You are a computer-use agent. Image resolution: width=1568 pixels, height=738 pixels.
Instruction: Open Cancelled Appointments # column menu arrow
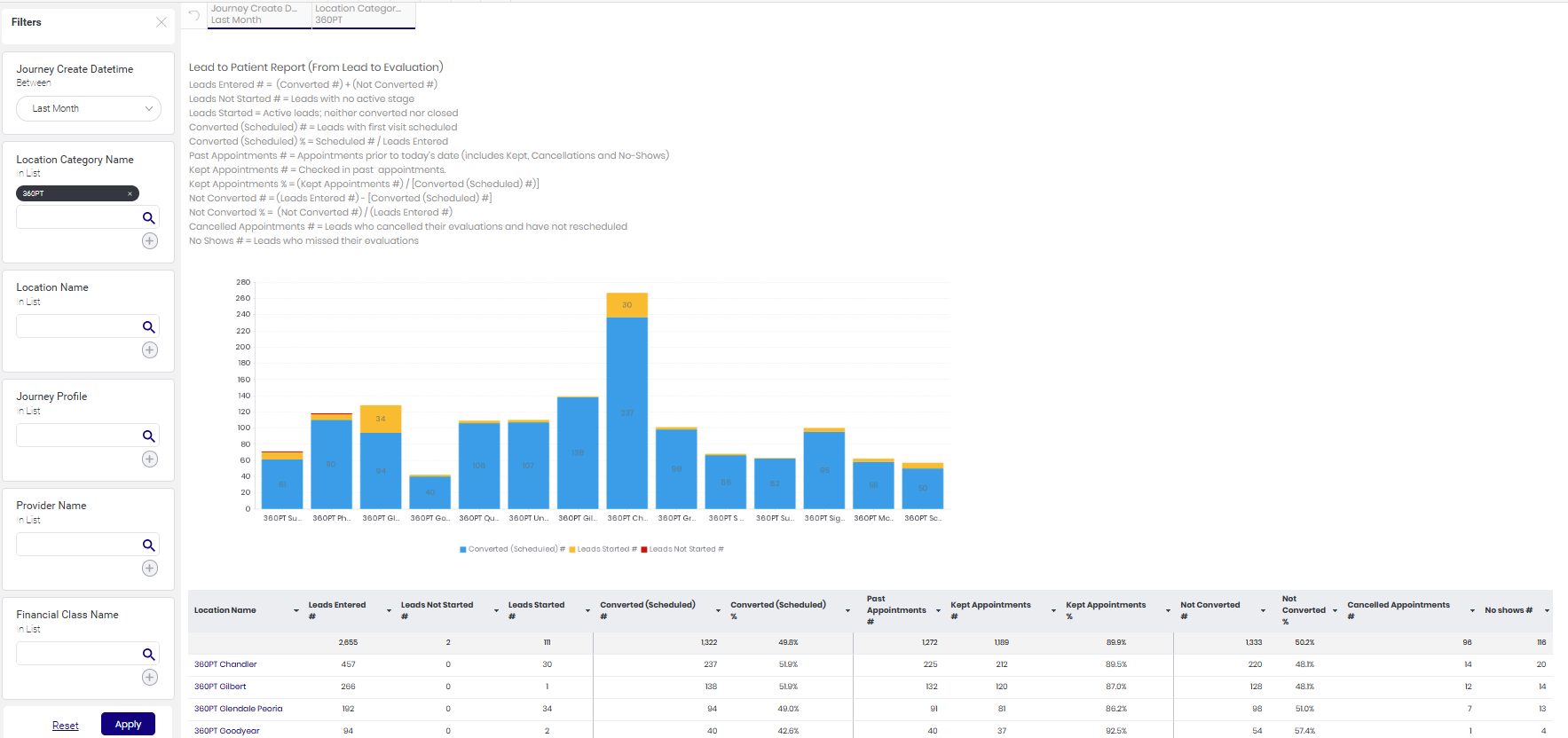coord(1472,610)
